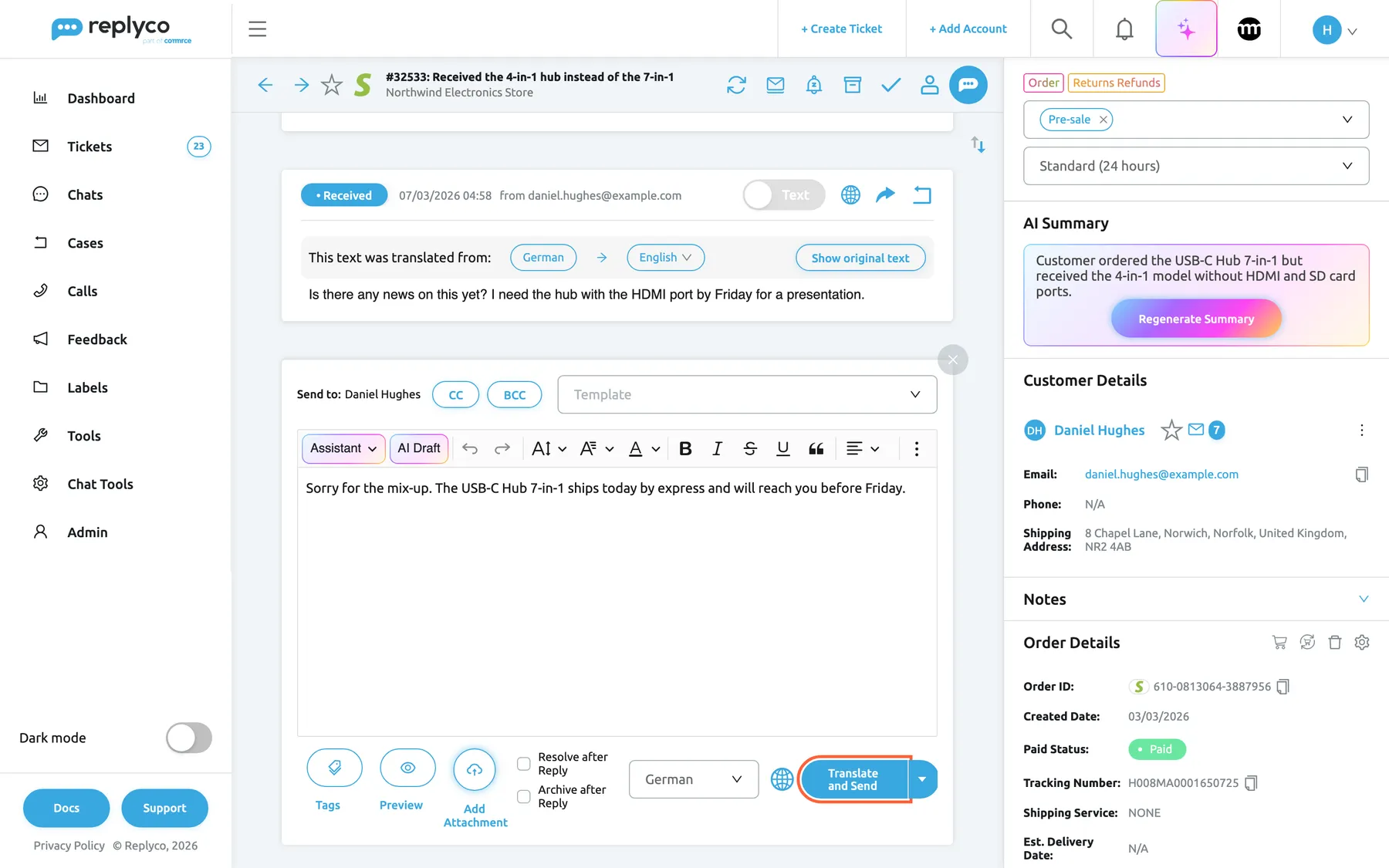Open the English translation language dropdown
1389x868 pixels.
(665, 258)
